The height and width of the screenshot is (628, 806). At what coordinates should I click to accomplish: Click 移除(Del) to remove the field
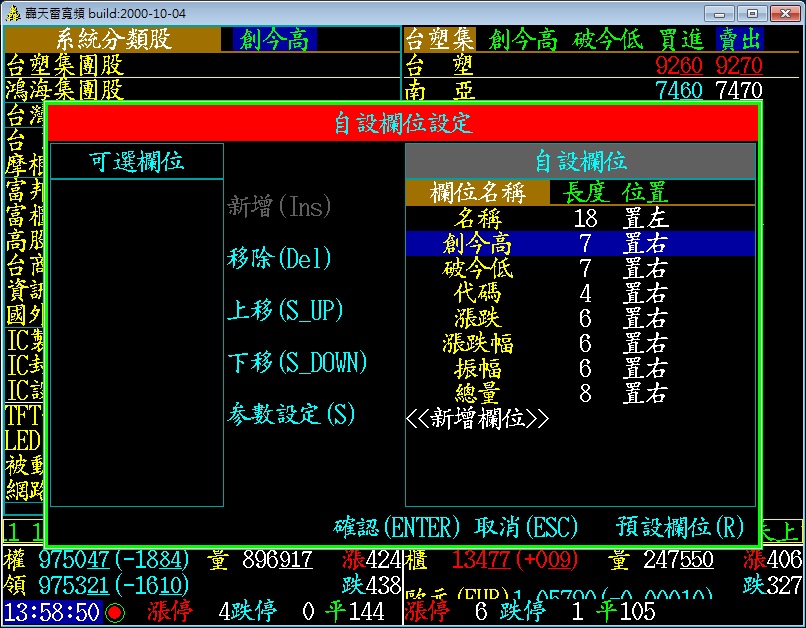[279, 259]
